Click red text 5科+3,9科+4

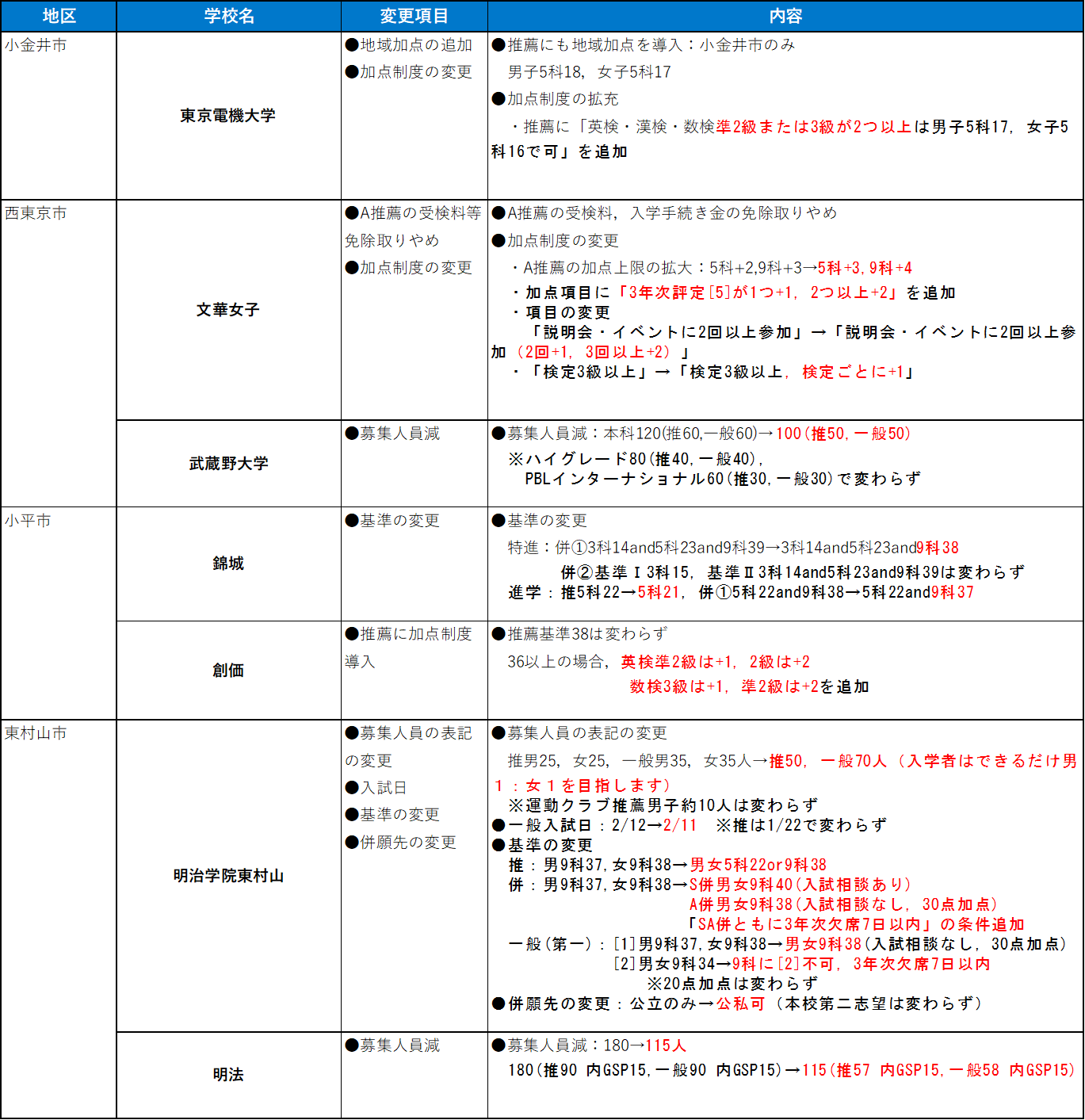pyautogui.click(x=865, y=268)
